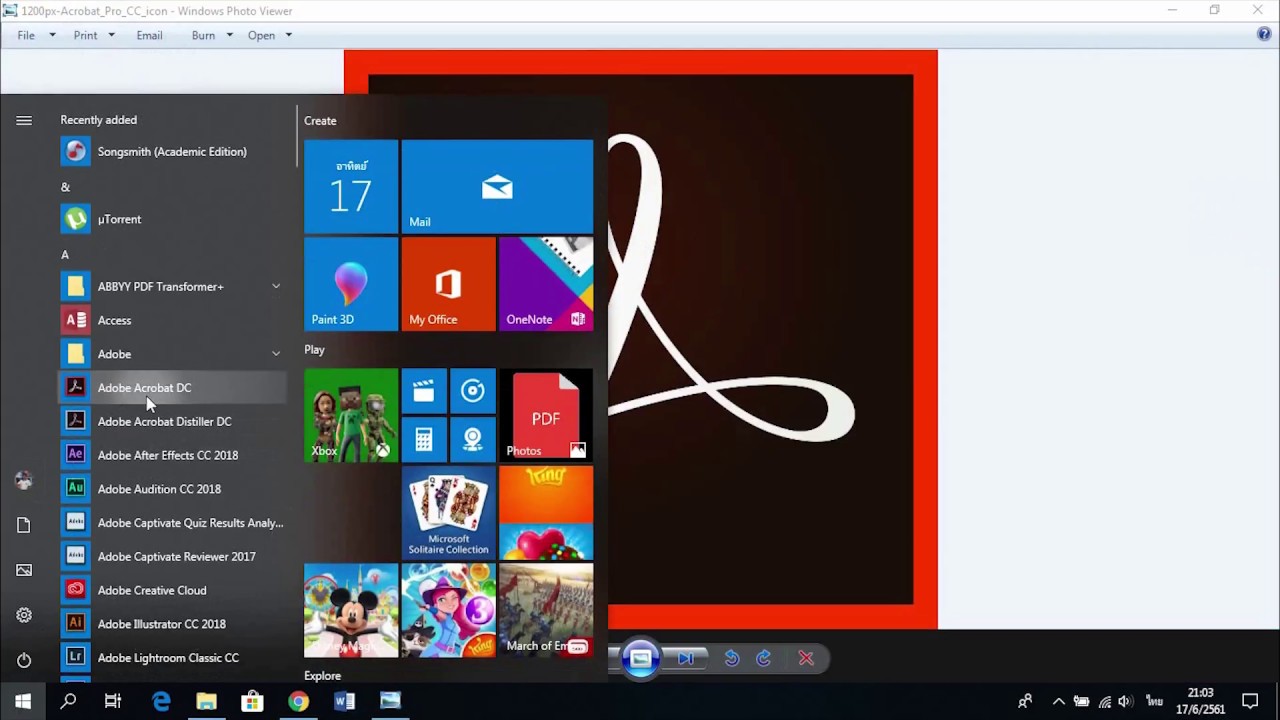Viewport: 1280px width, 720px height.
Task: Open the Disney Magic Kingdoms Mickey tile
Action: [351, 611]
